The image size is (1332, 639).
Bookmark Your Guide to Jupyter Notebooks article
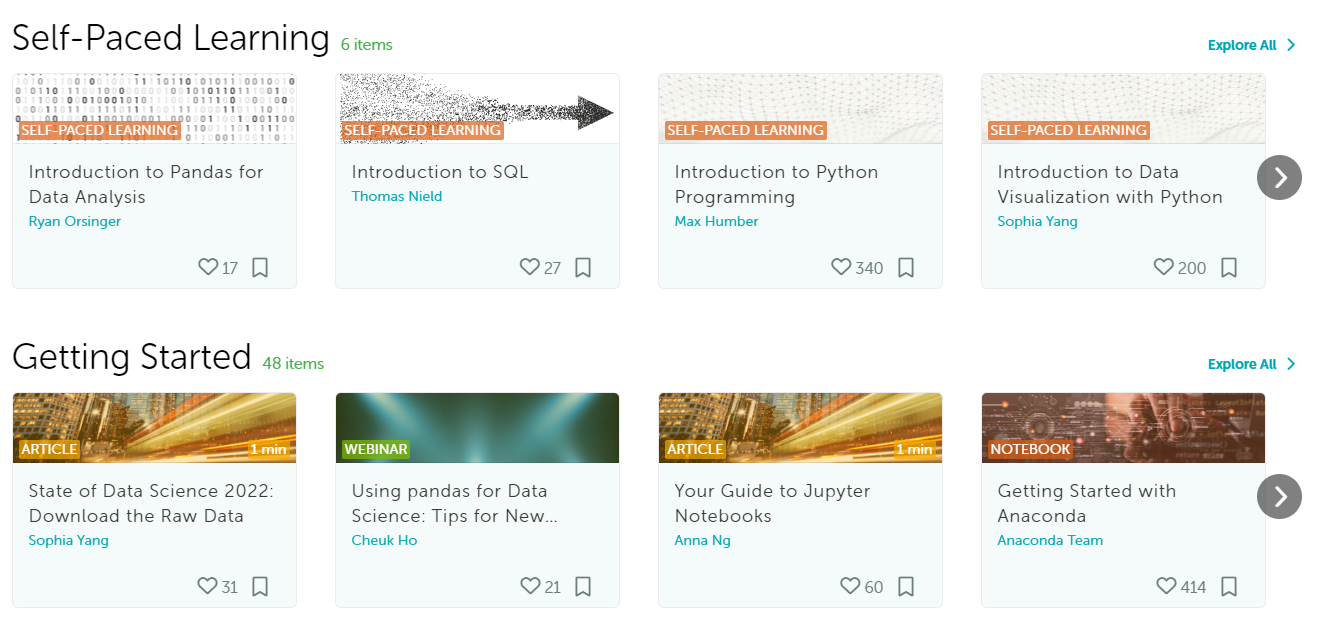[x=906, y=587]
